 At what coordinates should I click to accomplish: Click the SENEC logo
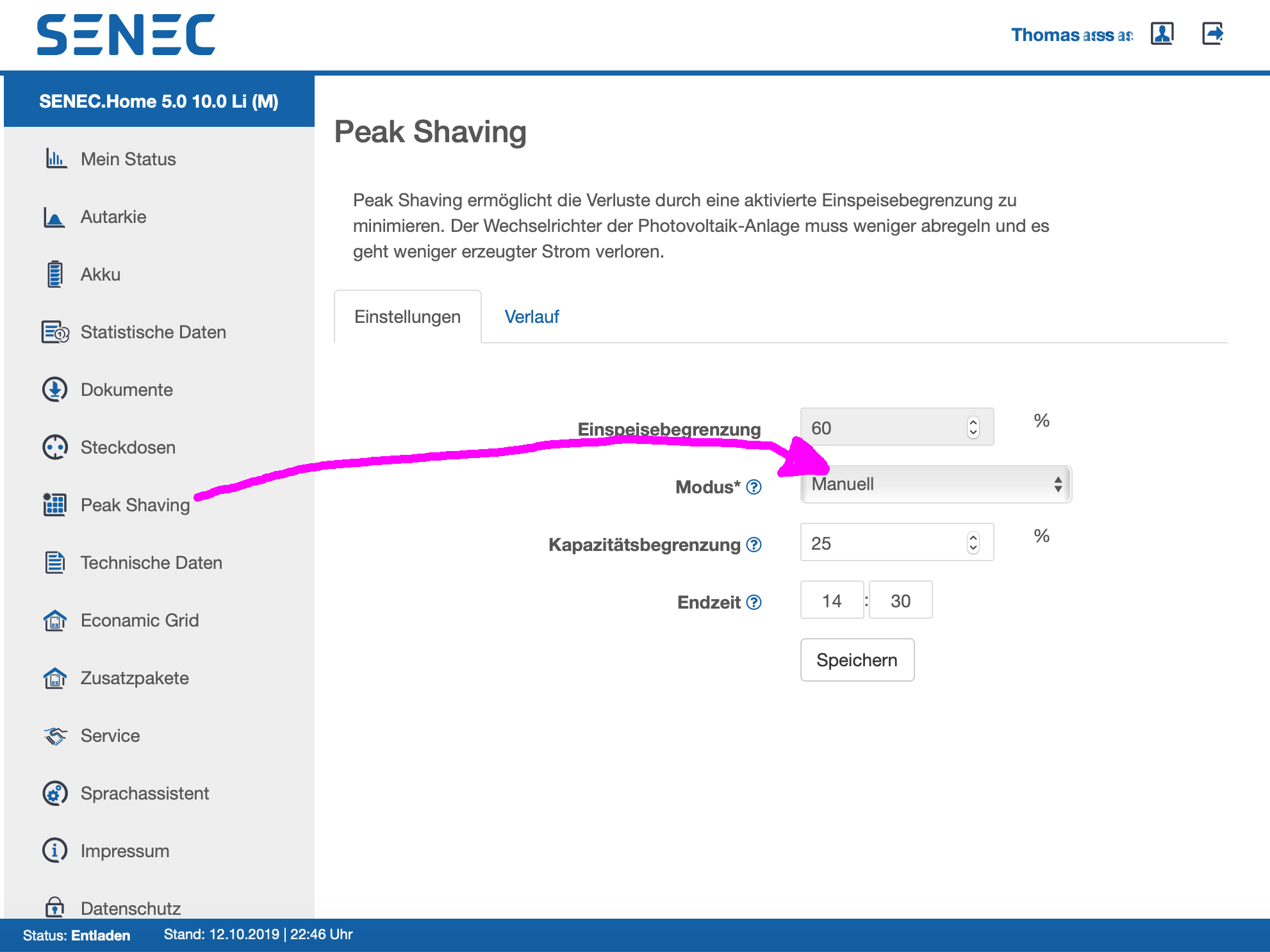tap(126, 35)
